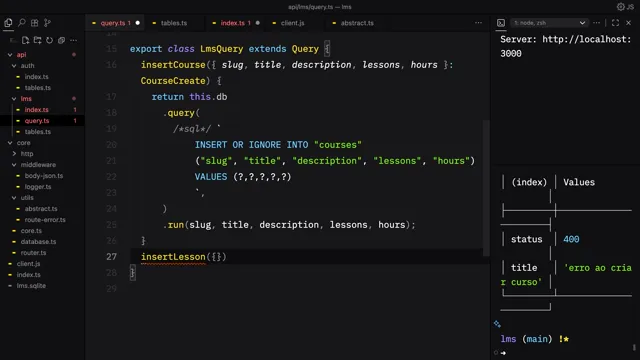Click the insertCourse method name

pyautogui.click(x=173, y=65)
